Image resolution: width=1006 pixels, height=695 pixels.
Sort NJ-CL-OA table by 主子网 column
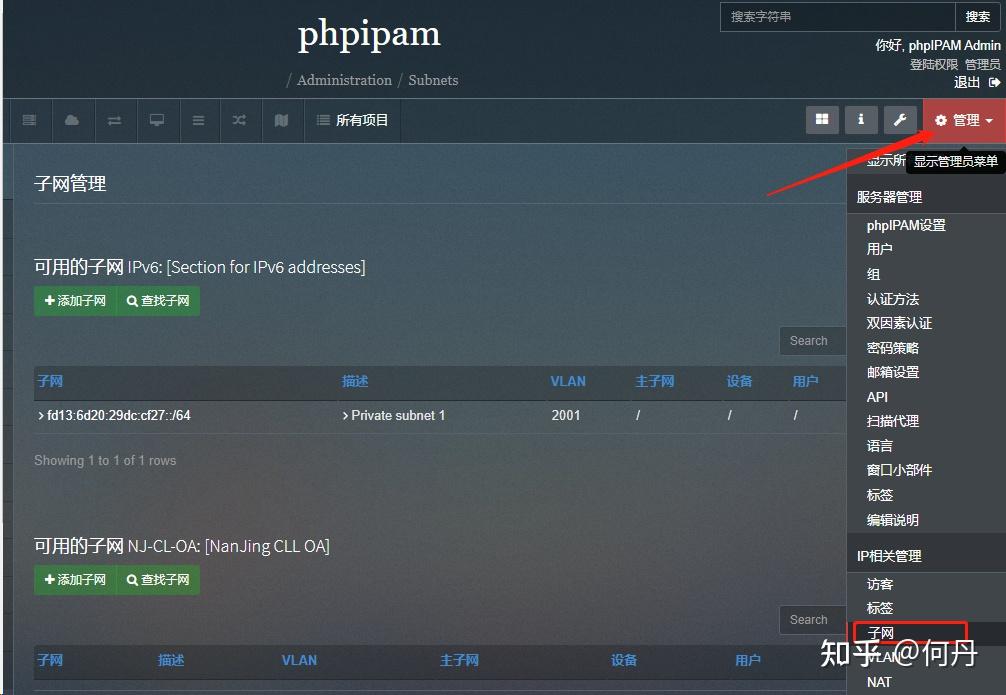pyautogui.click(x=459, y=660)
